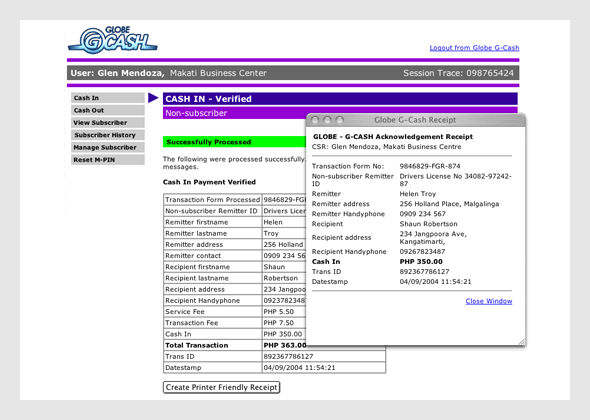The width and height of the screenshot is (590, 420).
Task: Select View Subscriber in sidebar
Action: (108, 123)
